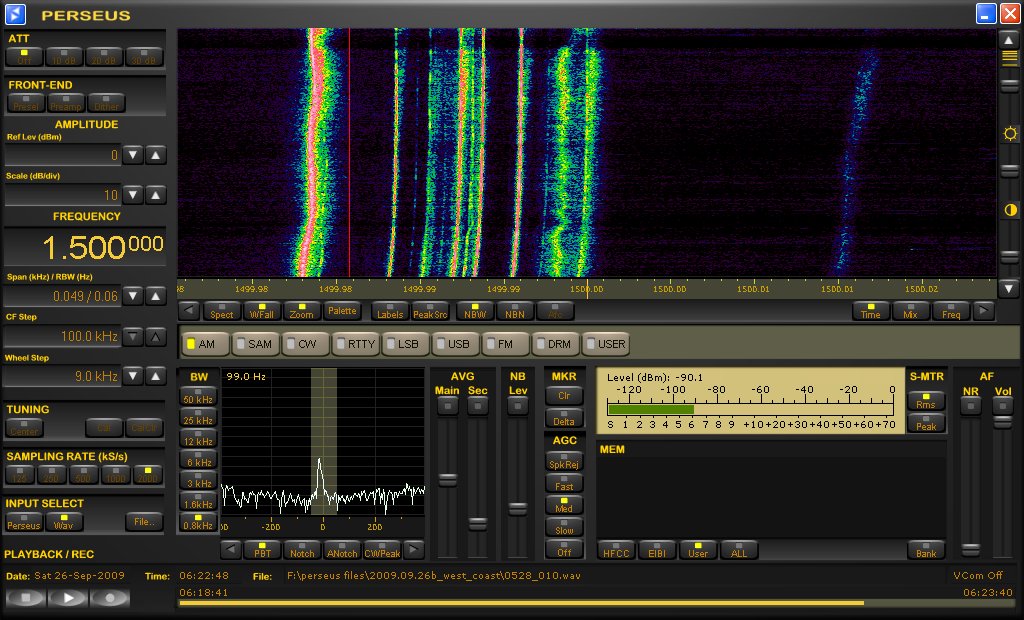Click the left arrow before PBT button
Image resolution: width=1024 pixels, height=620 pixels.
pyautogui.click(x=231, y=550)
